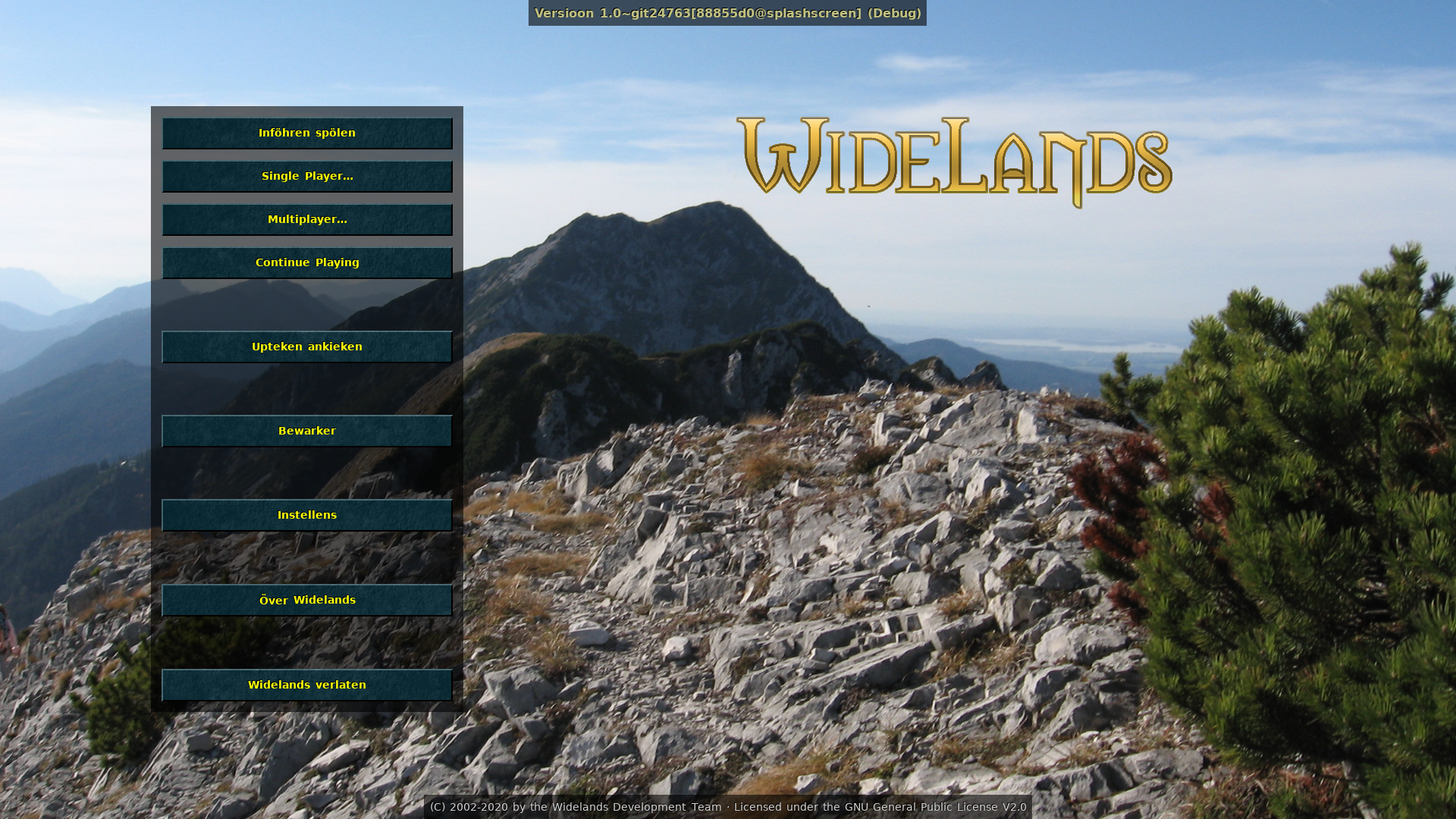Open replays with Upteken ankieken
The height and width of the screenshot is (819, 1456).
tap(307, 347)
